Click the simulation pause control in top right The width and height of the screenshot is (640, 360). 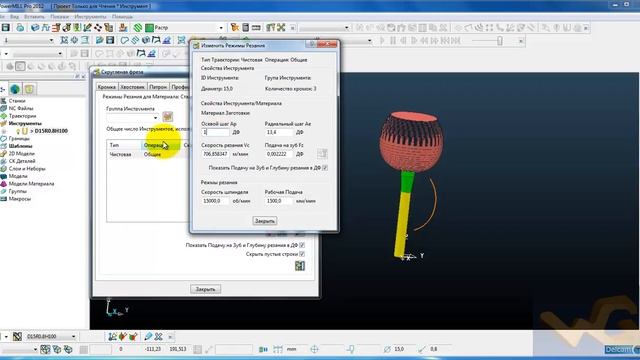pos(393,40)
